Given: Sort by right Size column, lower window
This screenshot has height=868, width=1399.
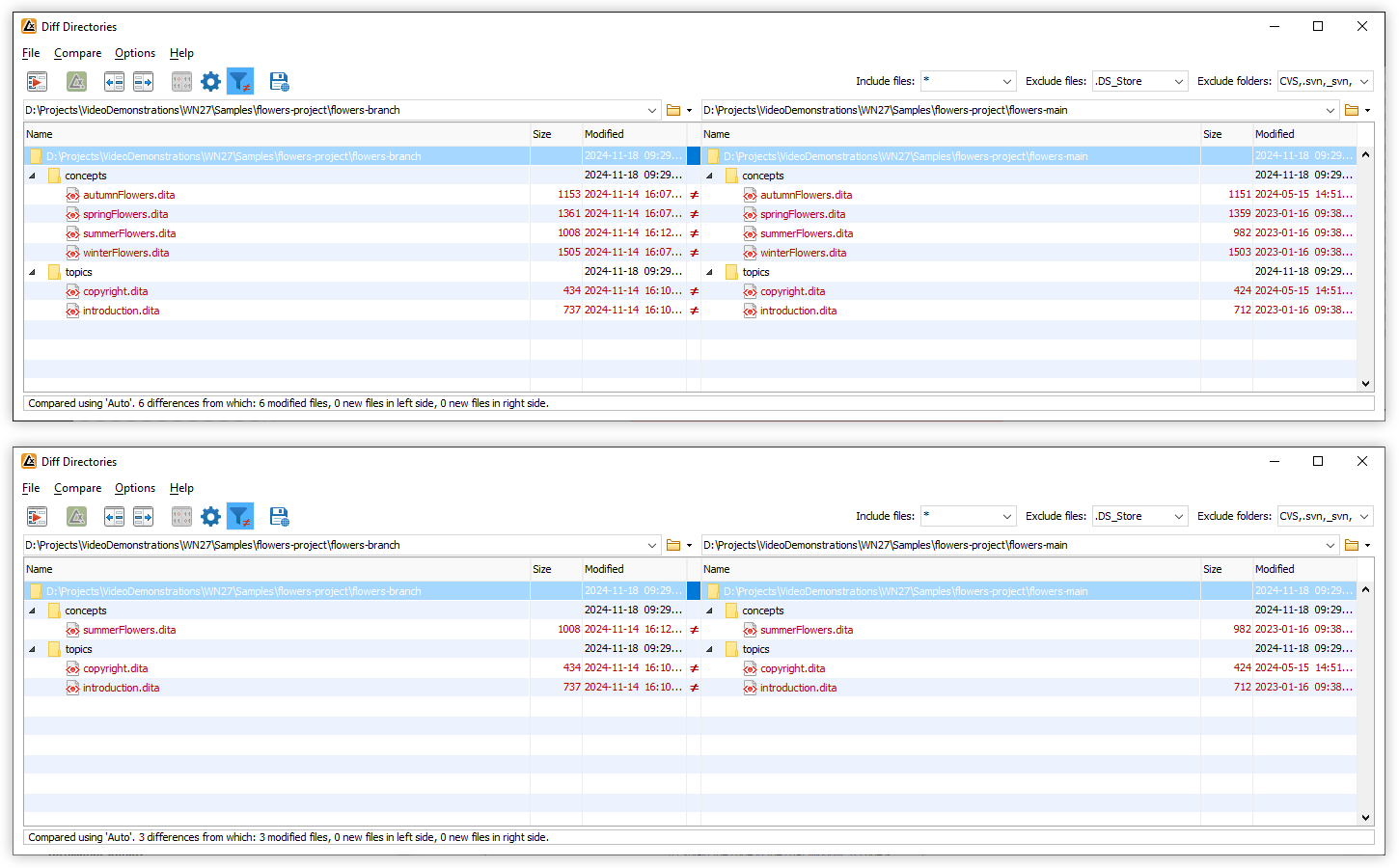Looking at the screenshot, I should tap(1226, 569).
